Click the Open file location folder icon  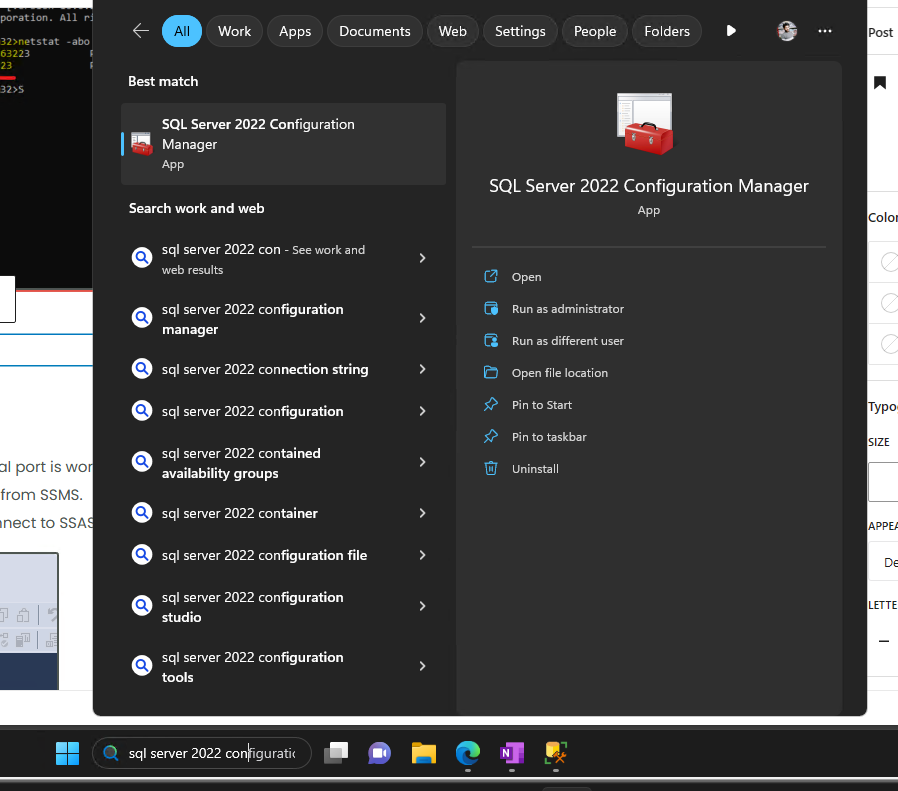click(x=491, y=373)
